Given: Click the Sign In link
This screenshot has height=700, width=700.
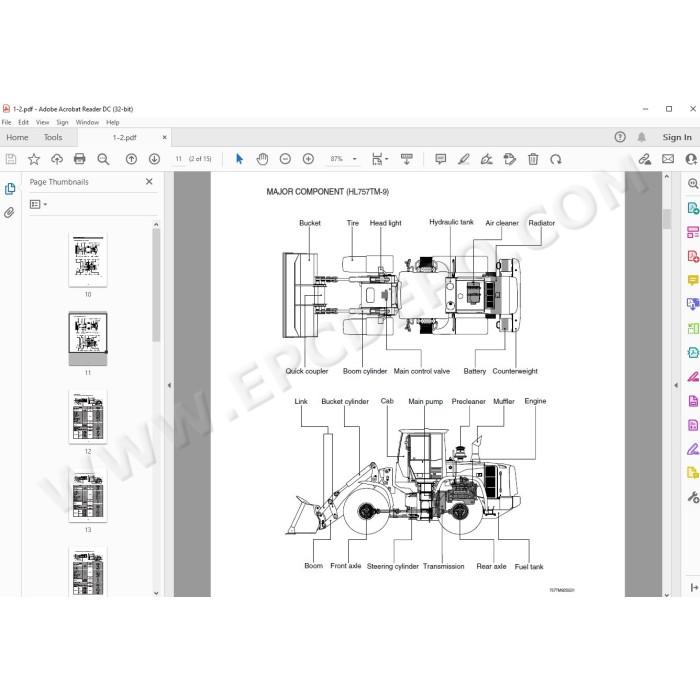Looking at the screenshot, I should [x=677, y=138].
